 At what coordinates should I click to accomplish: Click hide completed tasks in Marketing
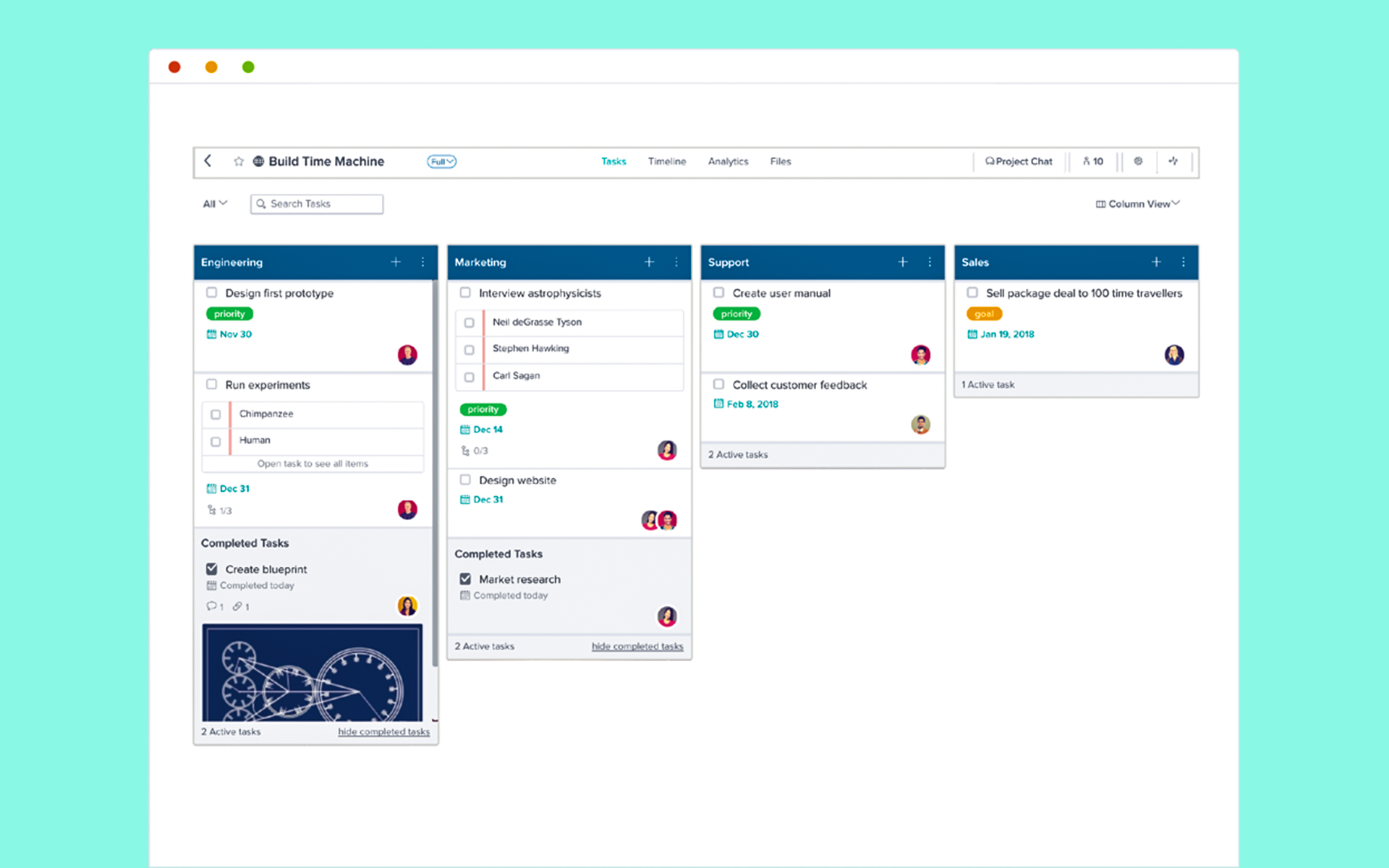637,646
